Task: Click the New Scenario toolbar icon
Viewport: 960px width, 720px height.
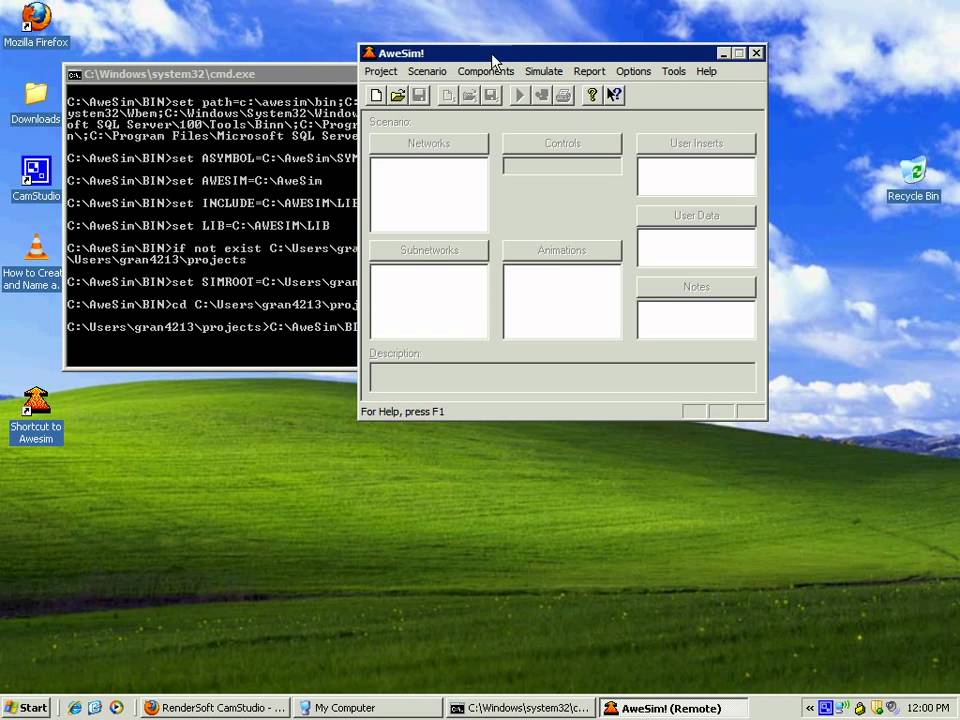Action: click(448, 95)
